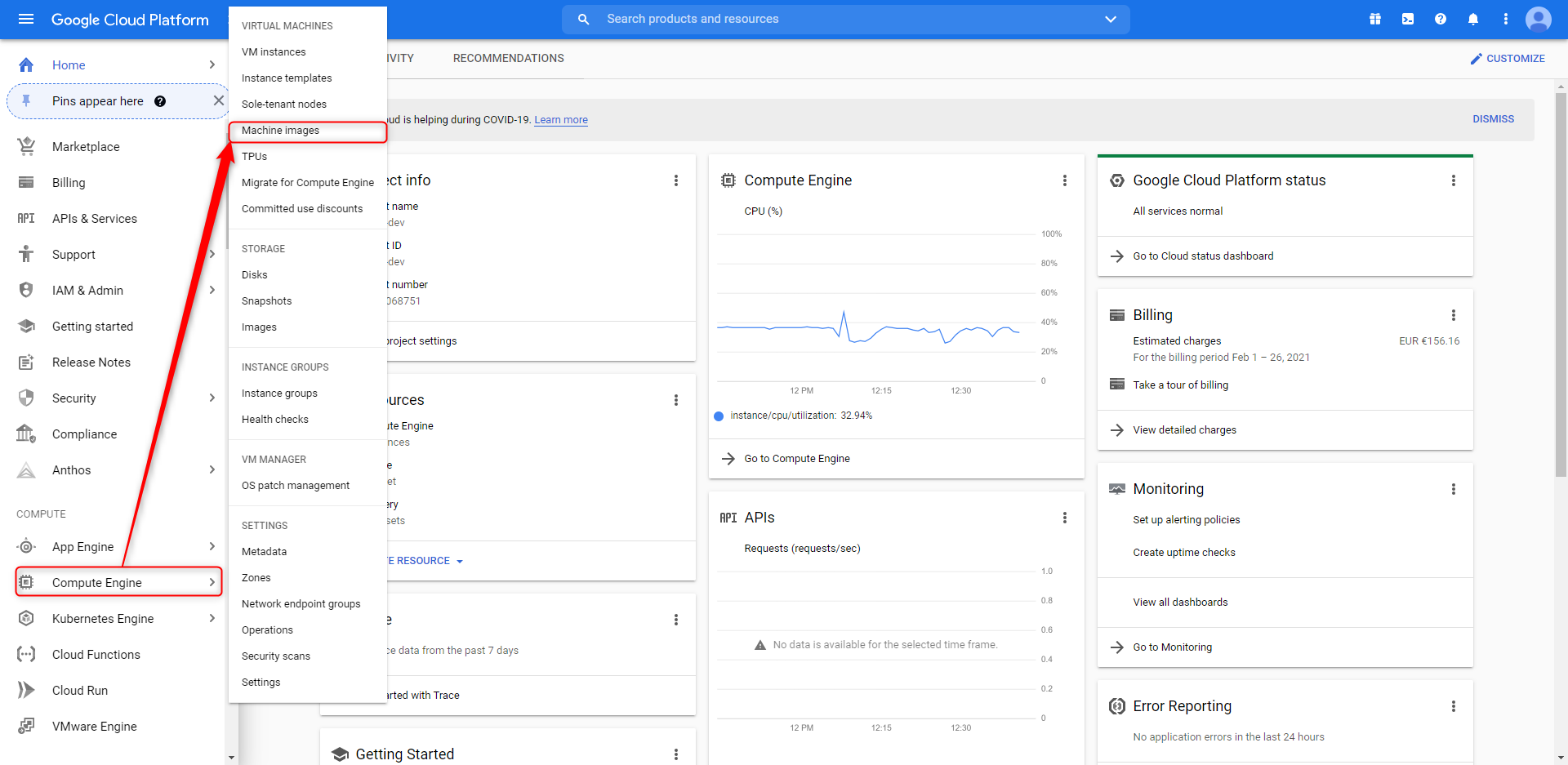Image resolution: width=1568 pixels, height=765 pixels.
Task: Open the help question mark icon
Action: 1441,19
